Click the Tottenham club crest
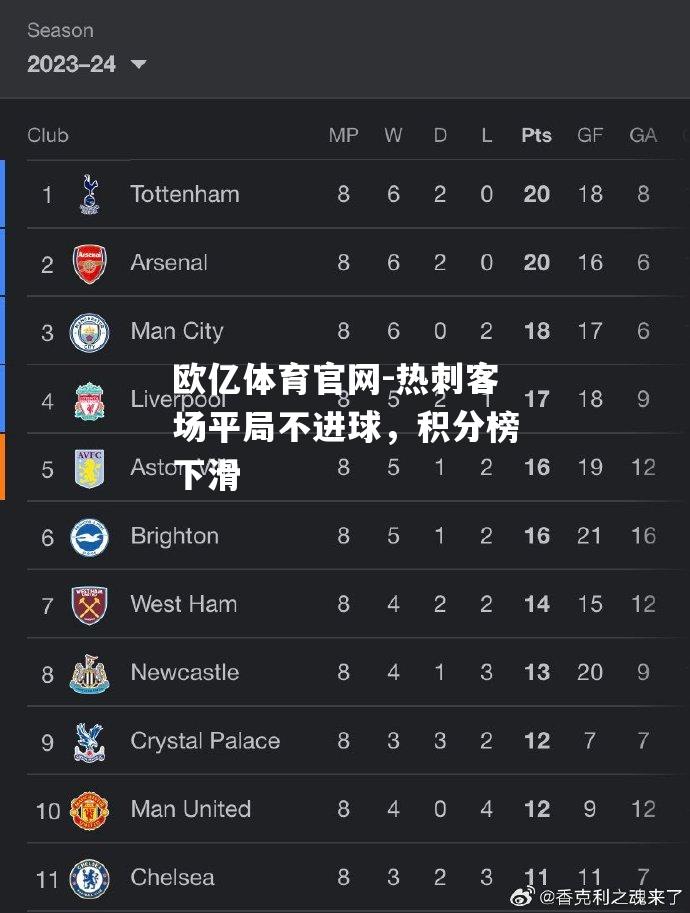Viewport: 690px width, 913px height. 89,194
